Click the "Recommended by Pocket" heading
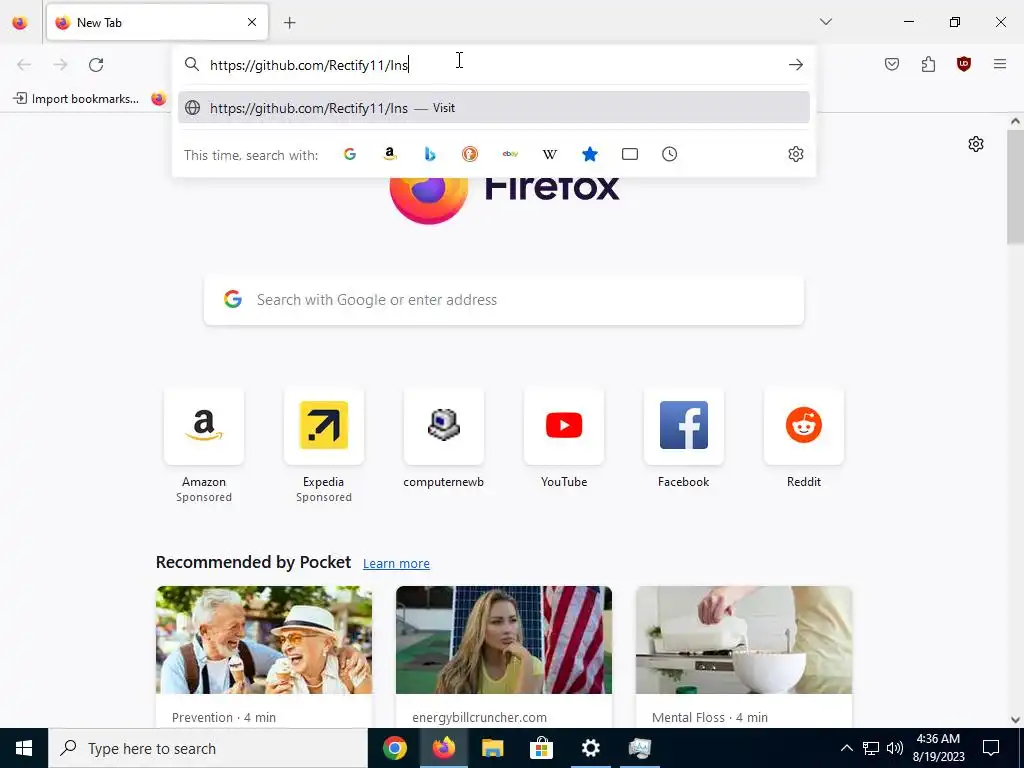 pos(253,562)
